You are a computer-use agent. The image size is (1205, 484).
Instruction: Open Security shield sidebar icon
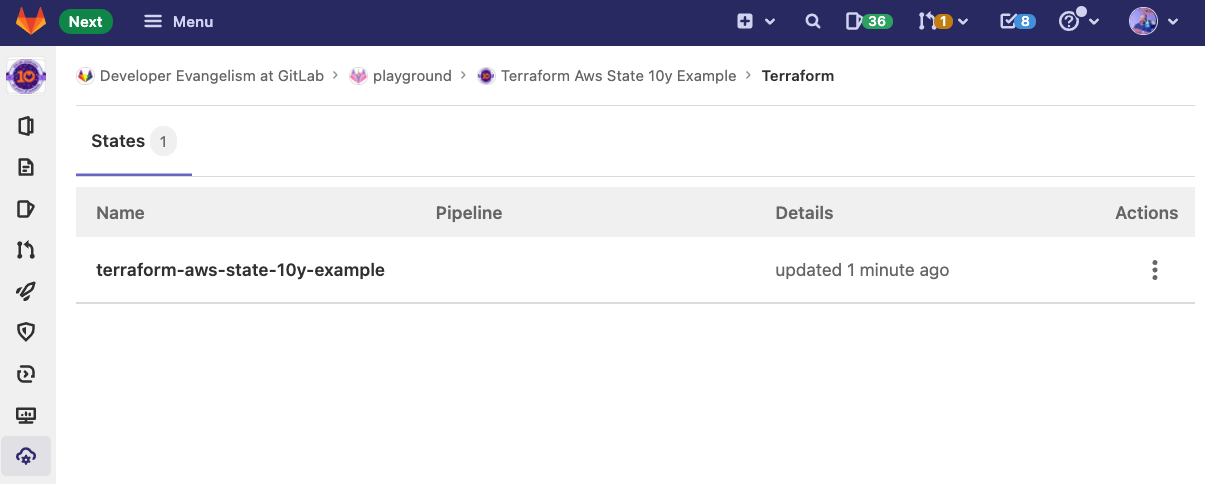click(x=26, y=332)
